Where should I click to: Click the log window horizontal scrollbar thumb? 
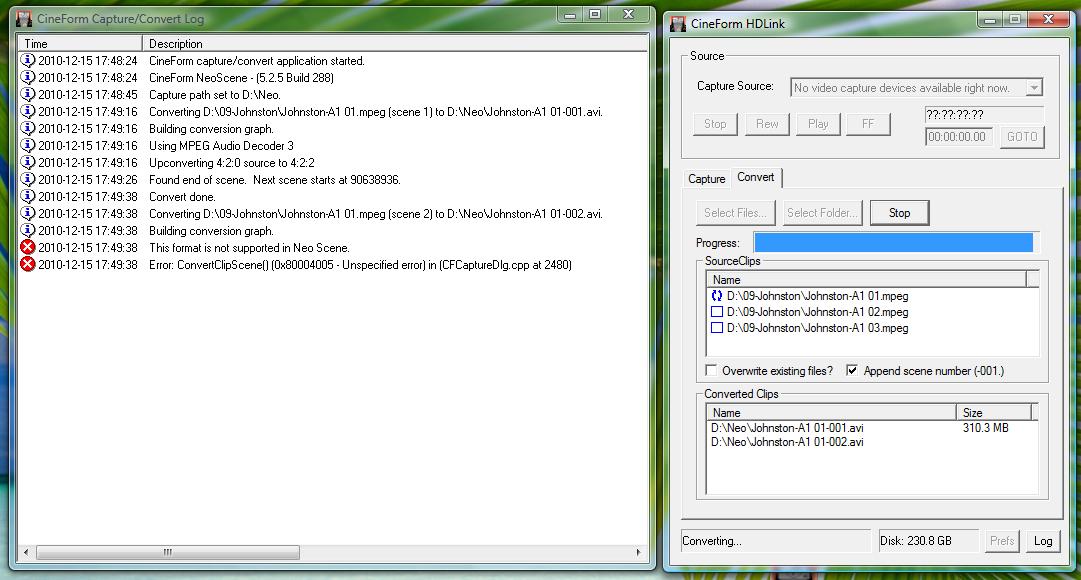click(168, 552)
